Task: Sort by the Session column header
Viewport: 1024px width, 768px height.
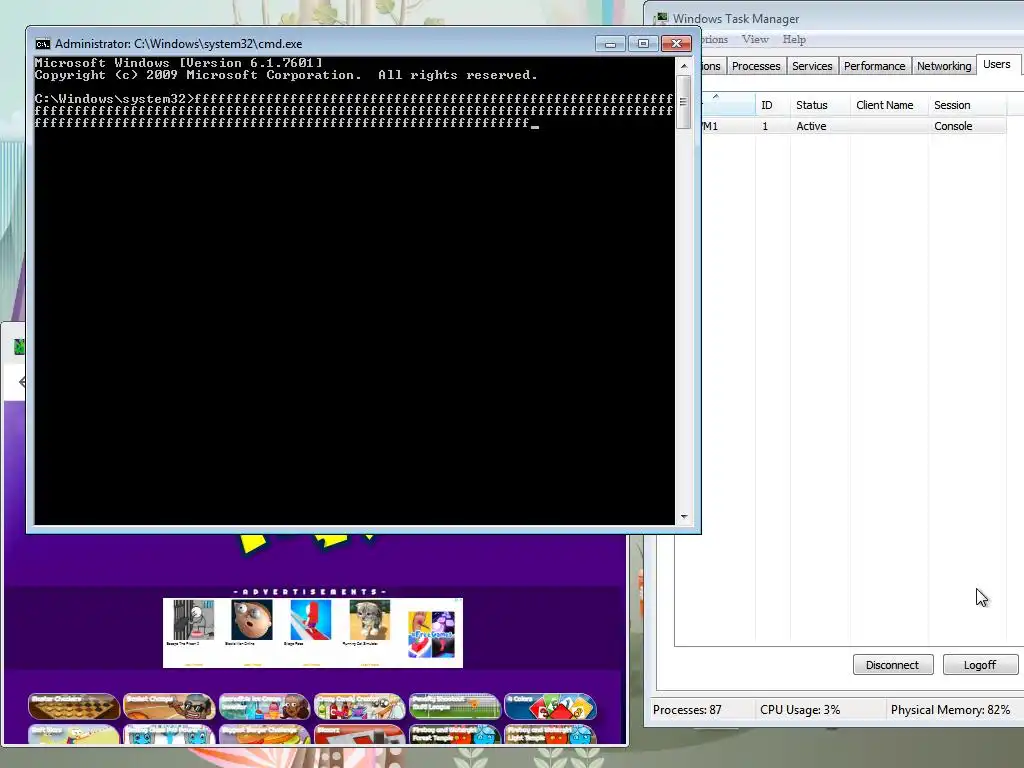Action: click(x=967, y=104)
